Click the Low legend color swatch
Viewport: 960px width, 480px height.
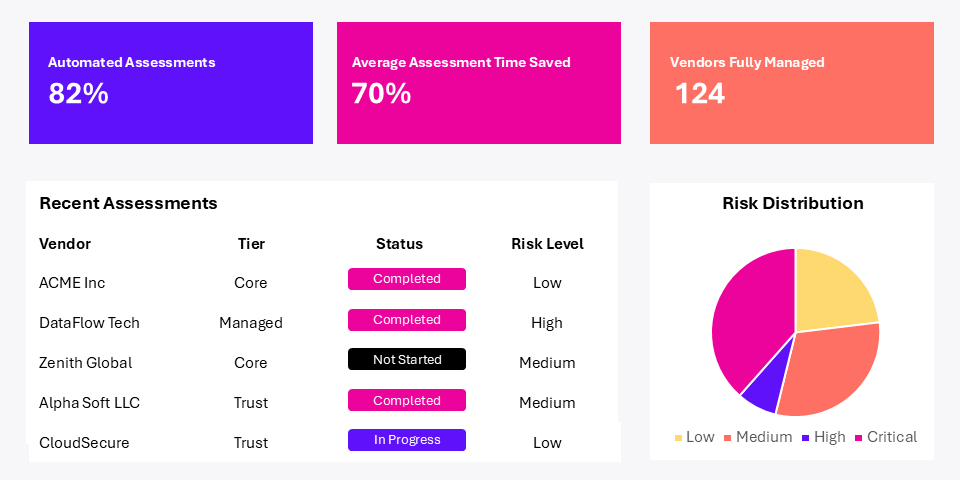click(x=679, y=438)
